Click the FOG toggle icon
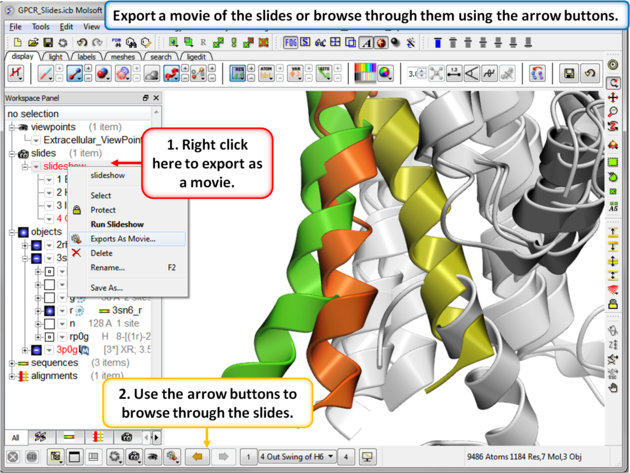This screenshot has width=630, height=473. tap(291, 43)
